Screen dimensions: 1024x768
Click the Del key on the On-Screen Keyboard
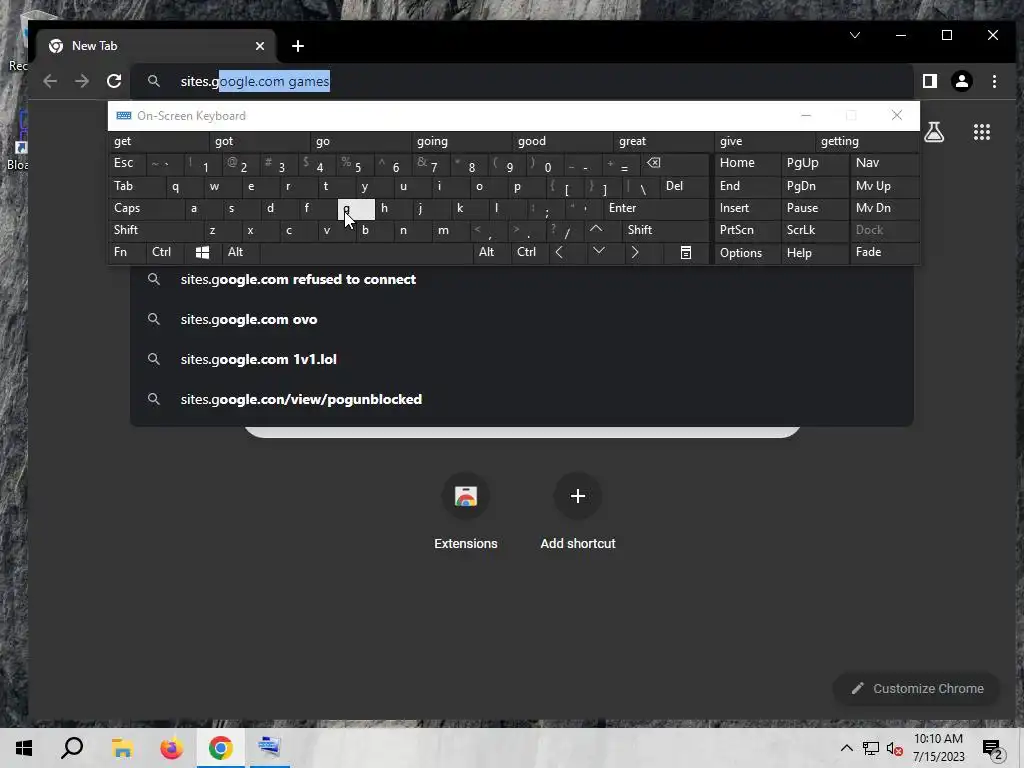684,186
